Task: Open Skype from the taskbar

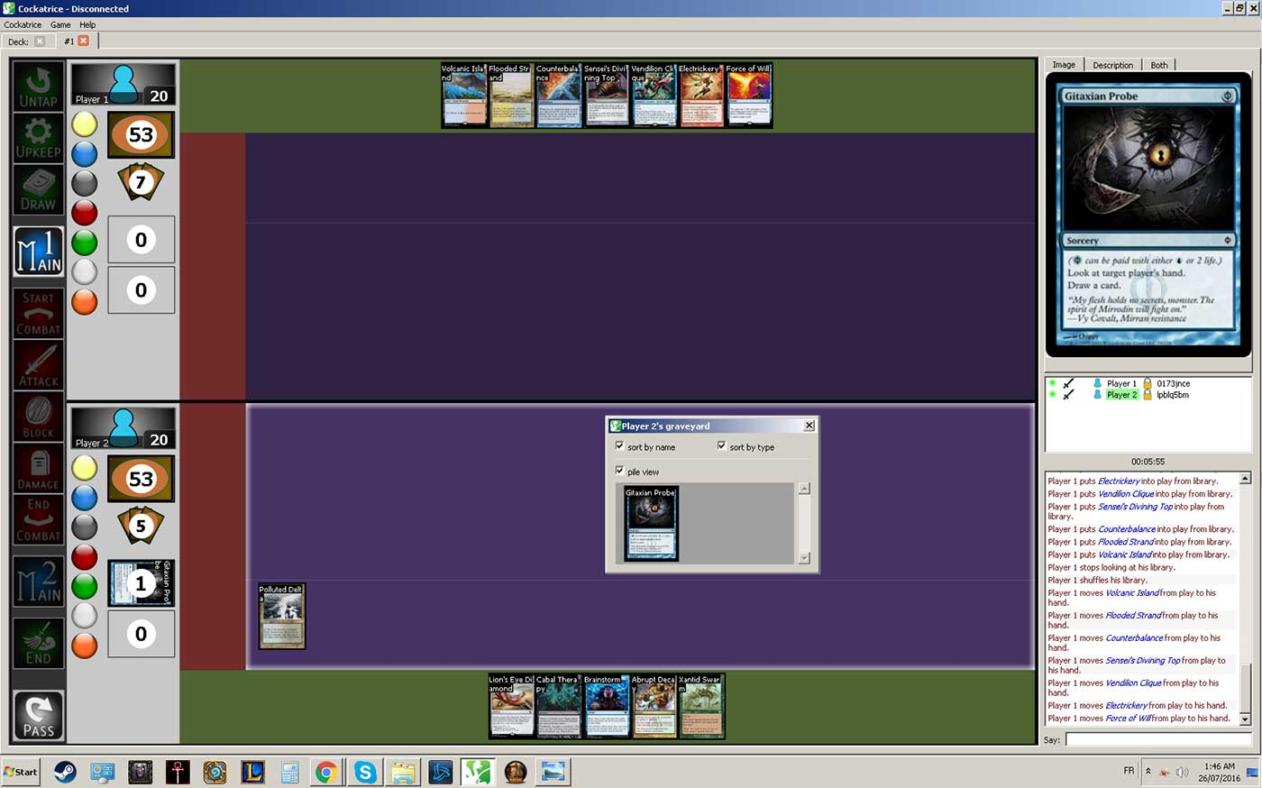Action: pyautogui.click(x=365, y=772)
